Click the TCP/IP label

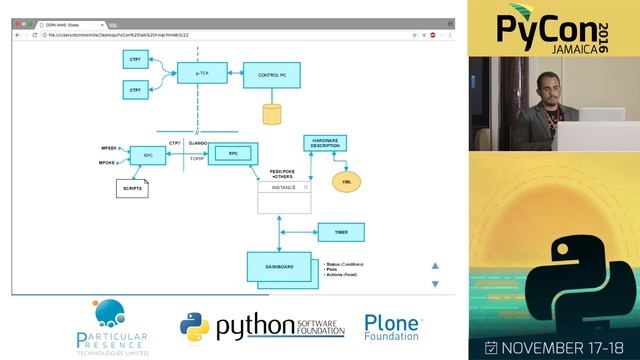pyautogui.click(x=197, y=158)
